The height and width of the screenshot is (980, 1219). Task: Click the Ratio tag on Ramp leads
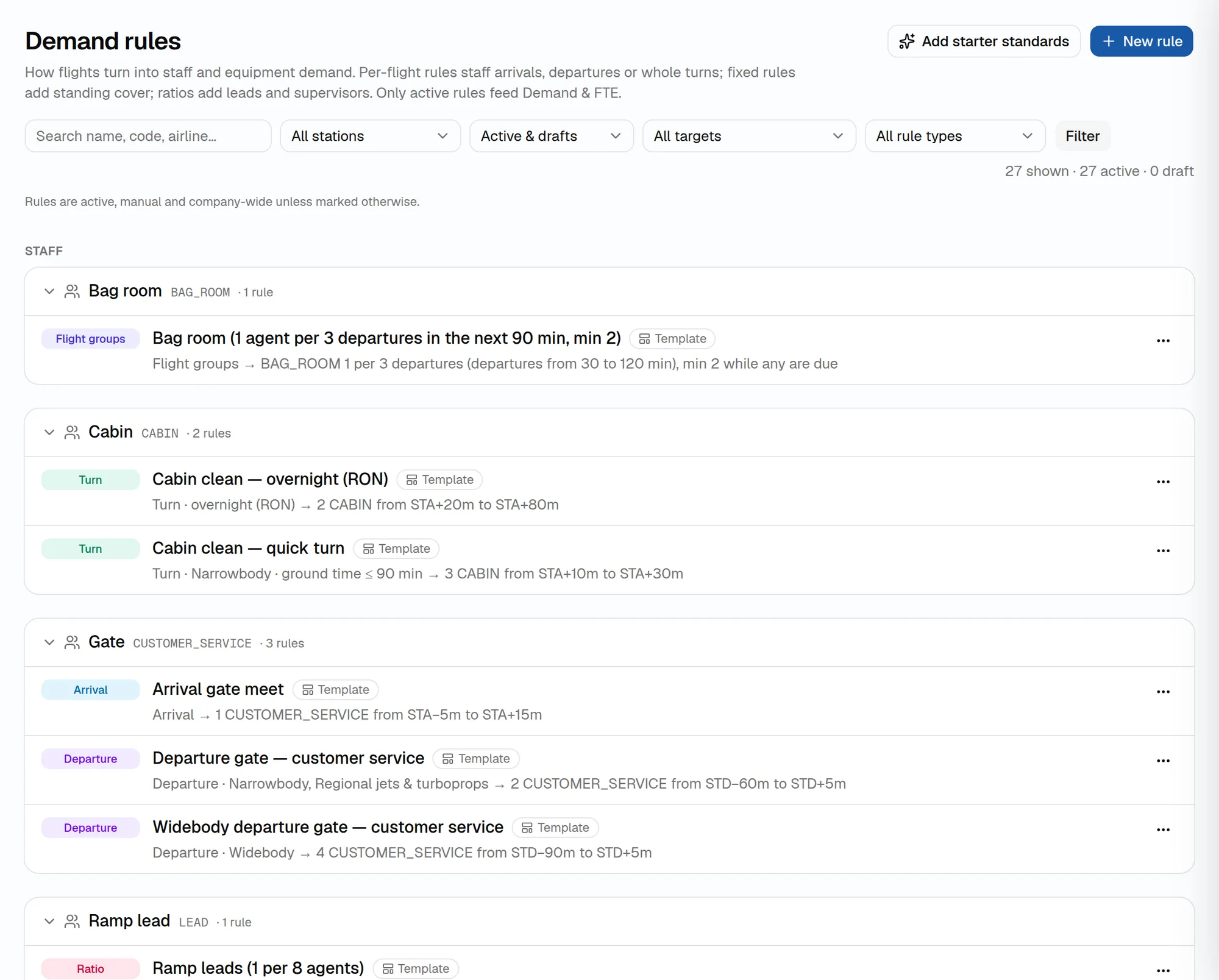90,969
